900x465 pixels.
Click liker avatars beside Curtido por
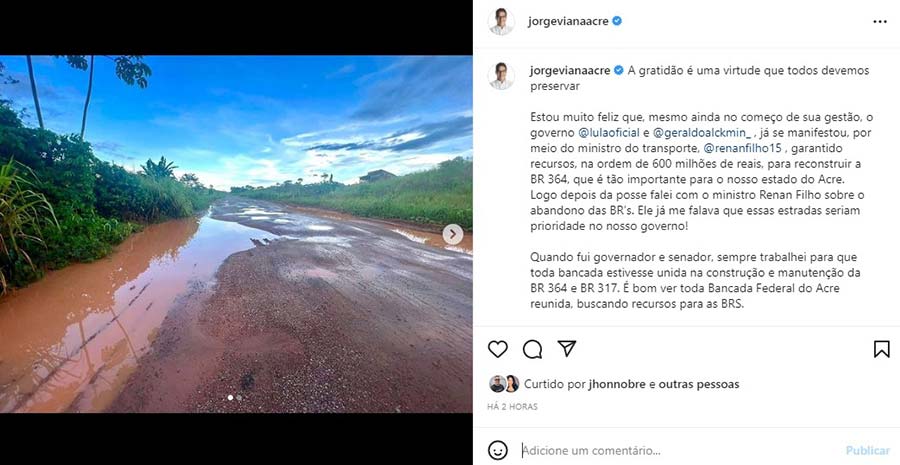coord(504,383)
